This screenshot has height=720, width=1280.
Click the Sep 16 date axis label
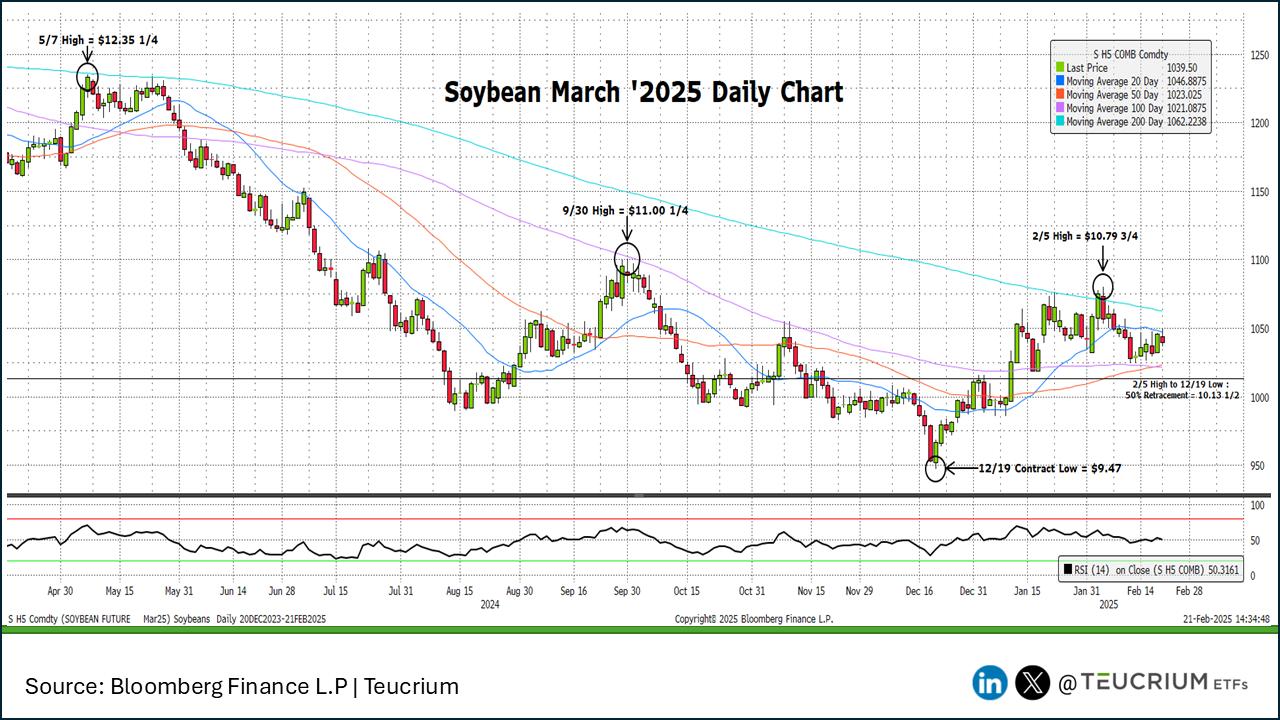[574, 592]
